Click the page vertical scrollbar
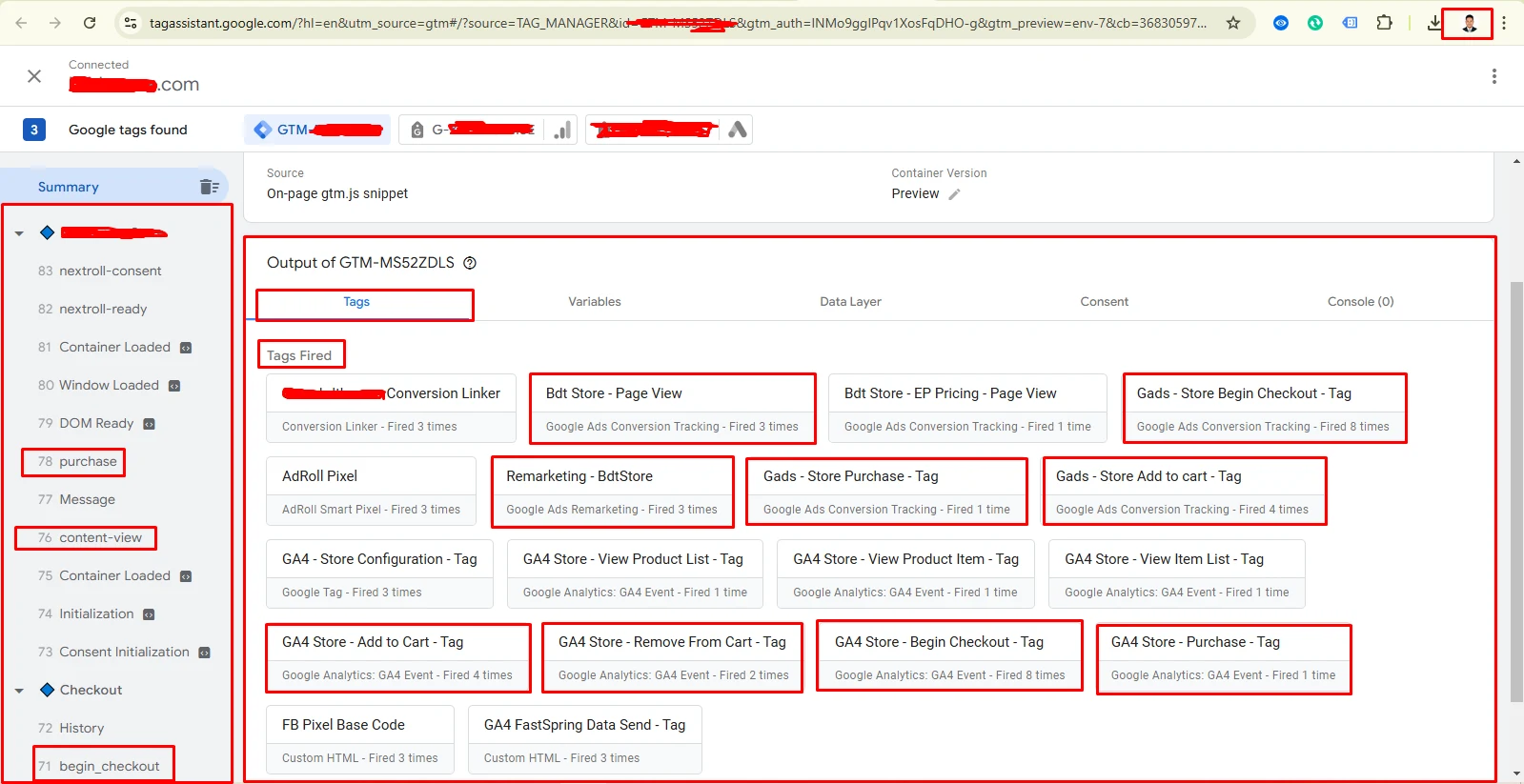Viewport: 1524px width, 784px height. [1516, 491]
